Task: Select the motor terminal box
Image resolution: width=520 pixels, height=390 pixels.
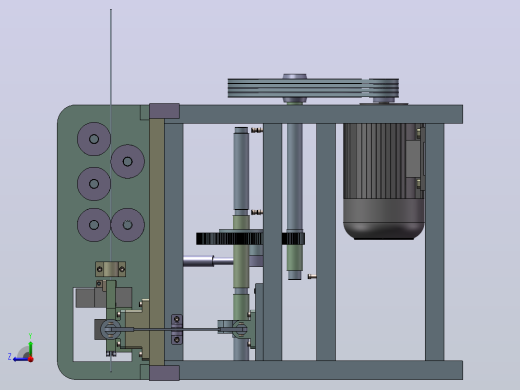Action: point(414,159)
